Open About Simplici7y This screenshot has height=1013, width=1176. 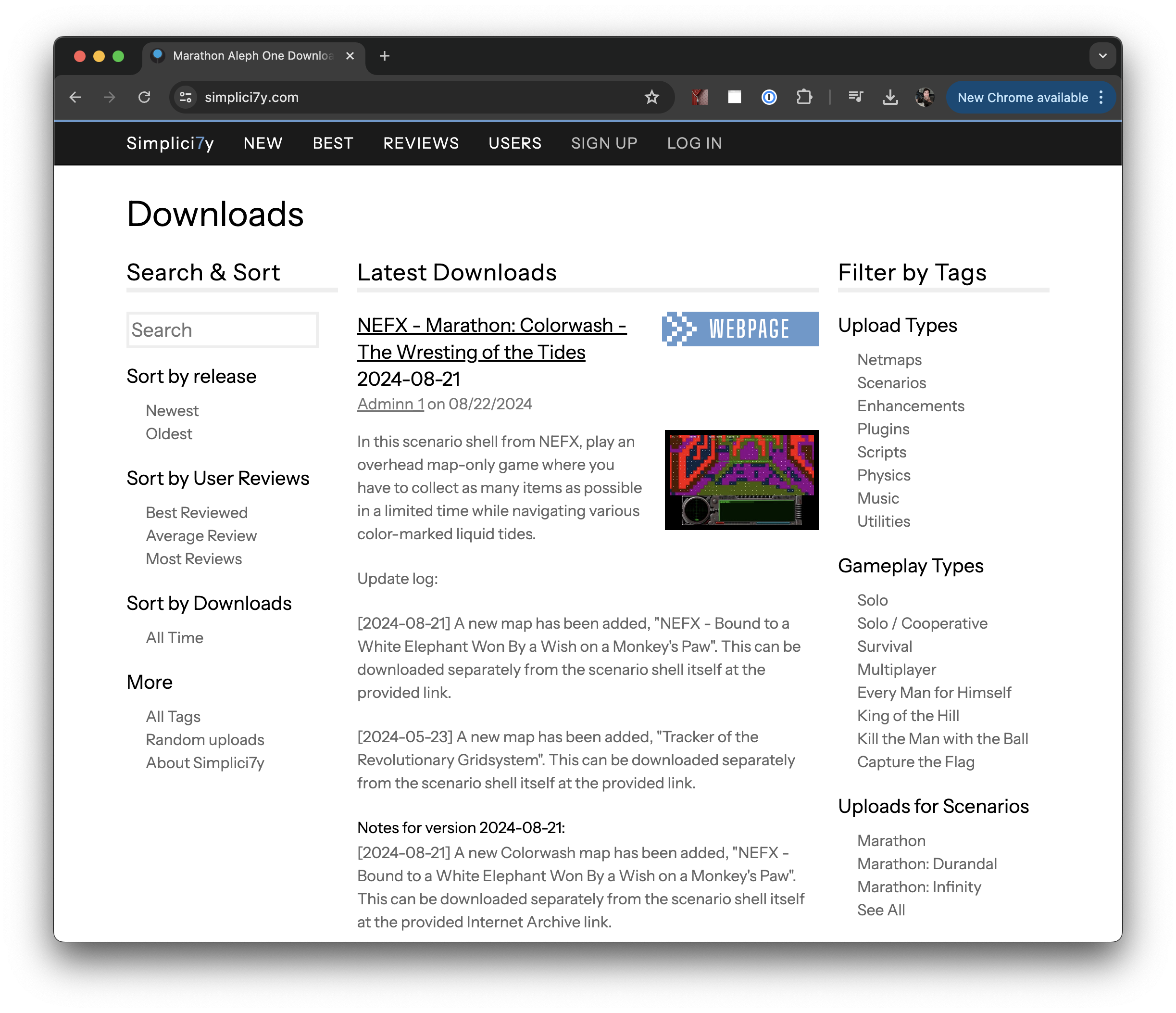click(x=205, y=762)
